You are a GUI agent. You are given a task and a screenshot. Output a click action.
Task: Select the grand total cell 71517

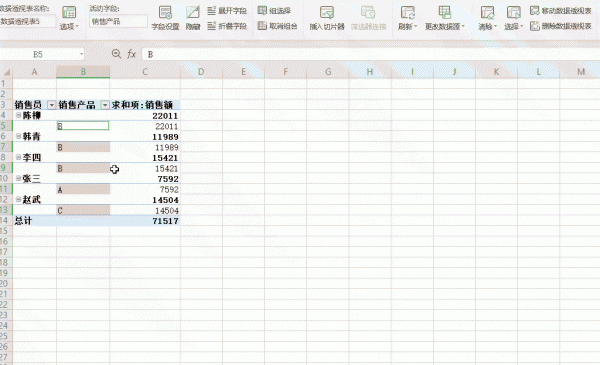click(145, 221)
